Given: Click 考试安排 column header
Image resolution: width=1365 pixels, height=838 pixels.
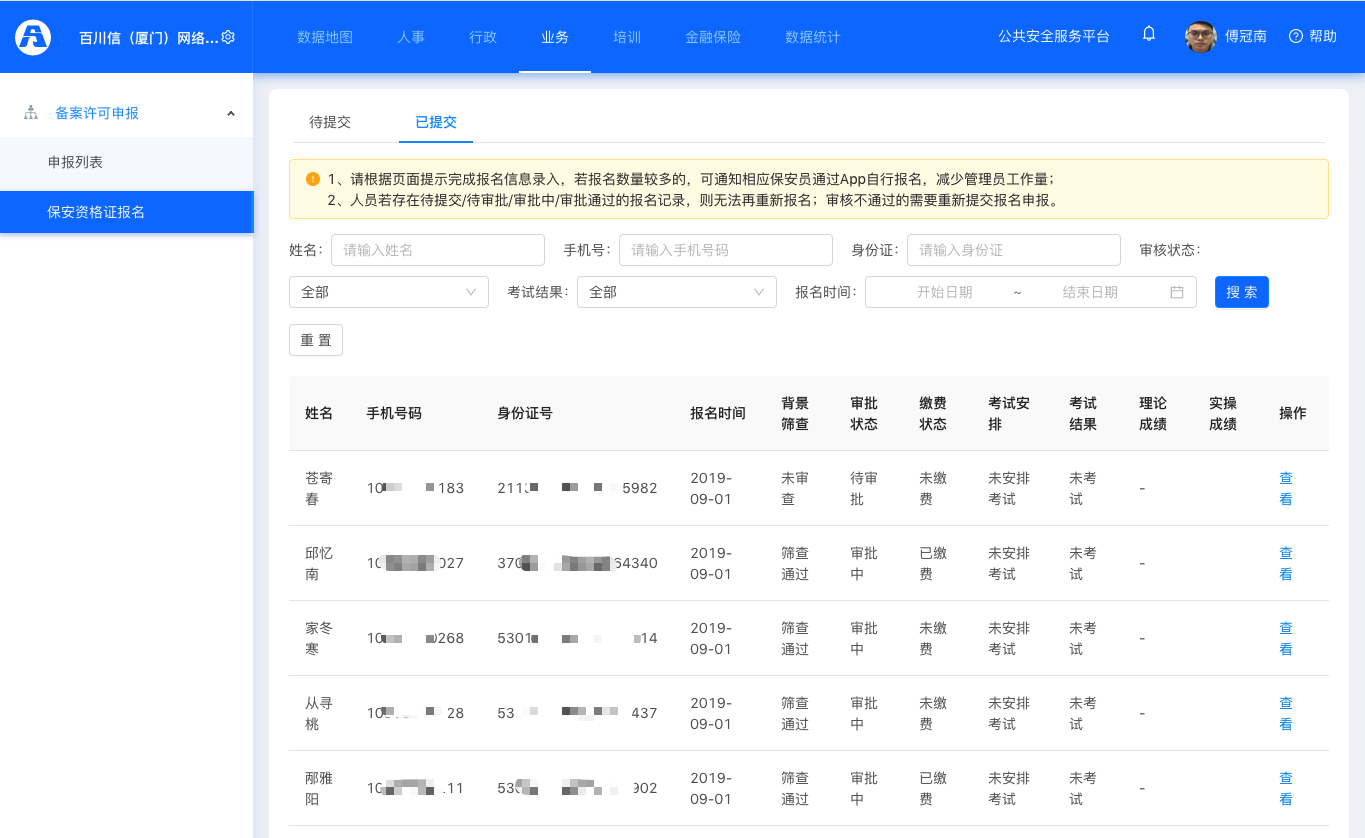Looking at the screenshot, I should pyautogui.click(x=1009, y=413).
